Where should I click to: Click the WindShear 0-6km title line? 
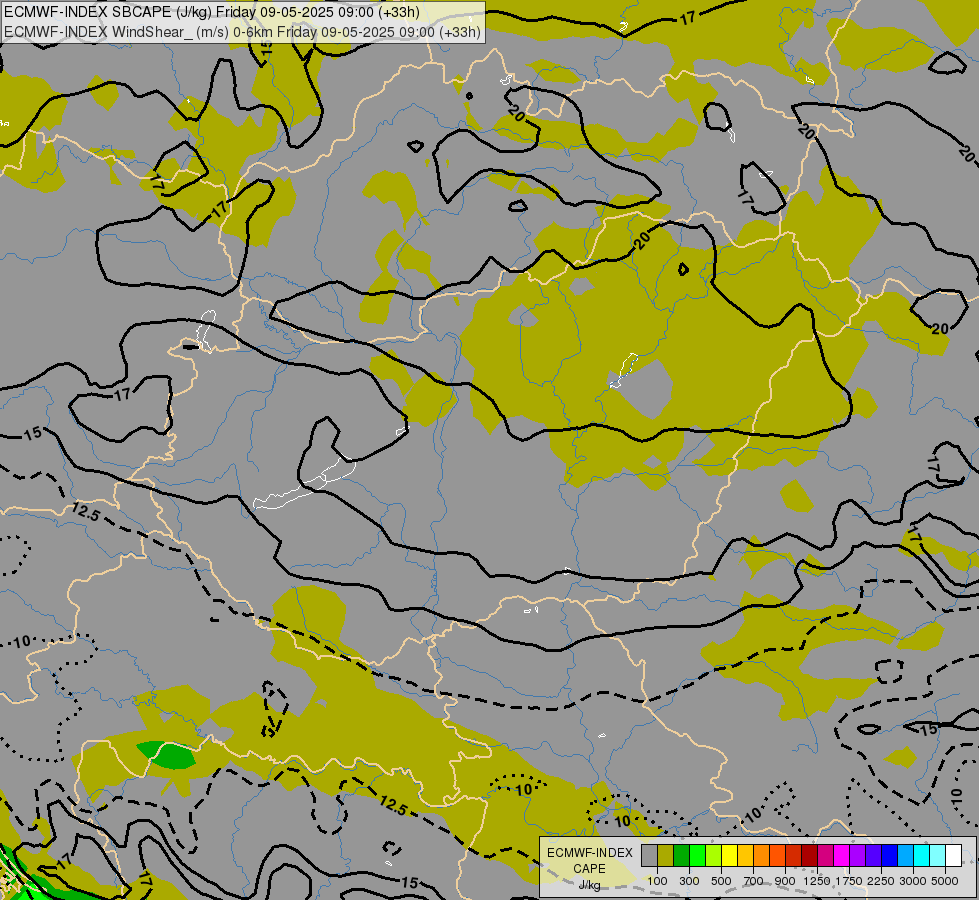(x=242, y=32)
